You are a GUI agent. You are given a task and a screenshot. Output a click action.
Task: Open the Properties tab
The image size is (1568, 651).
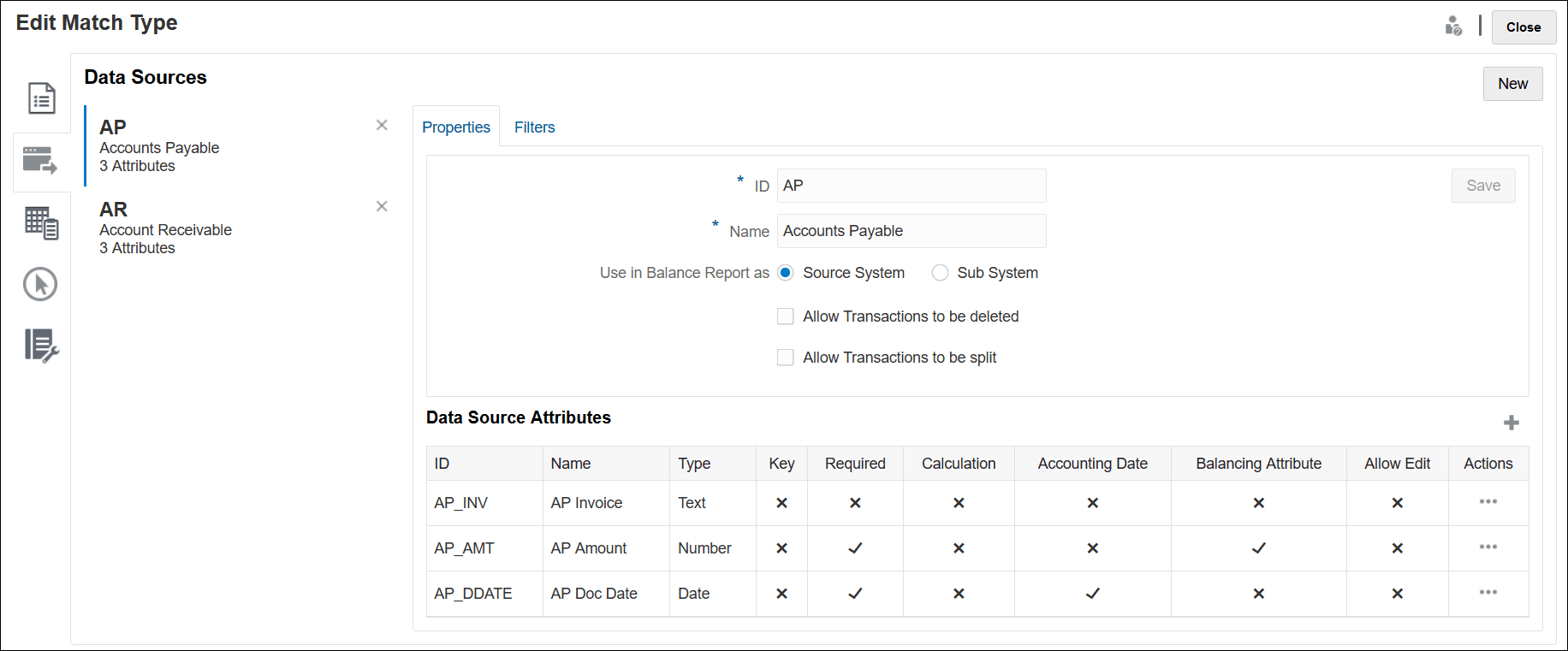(456, 127)
